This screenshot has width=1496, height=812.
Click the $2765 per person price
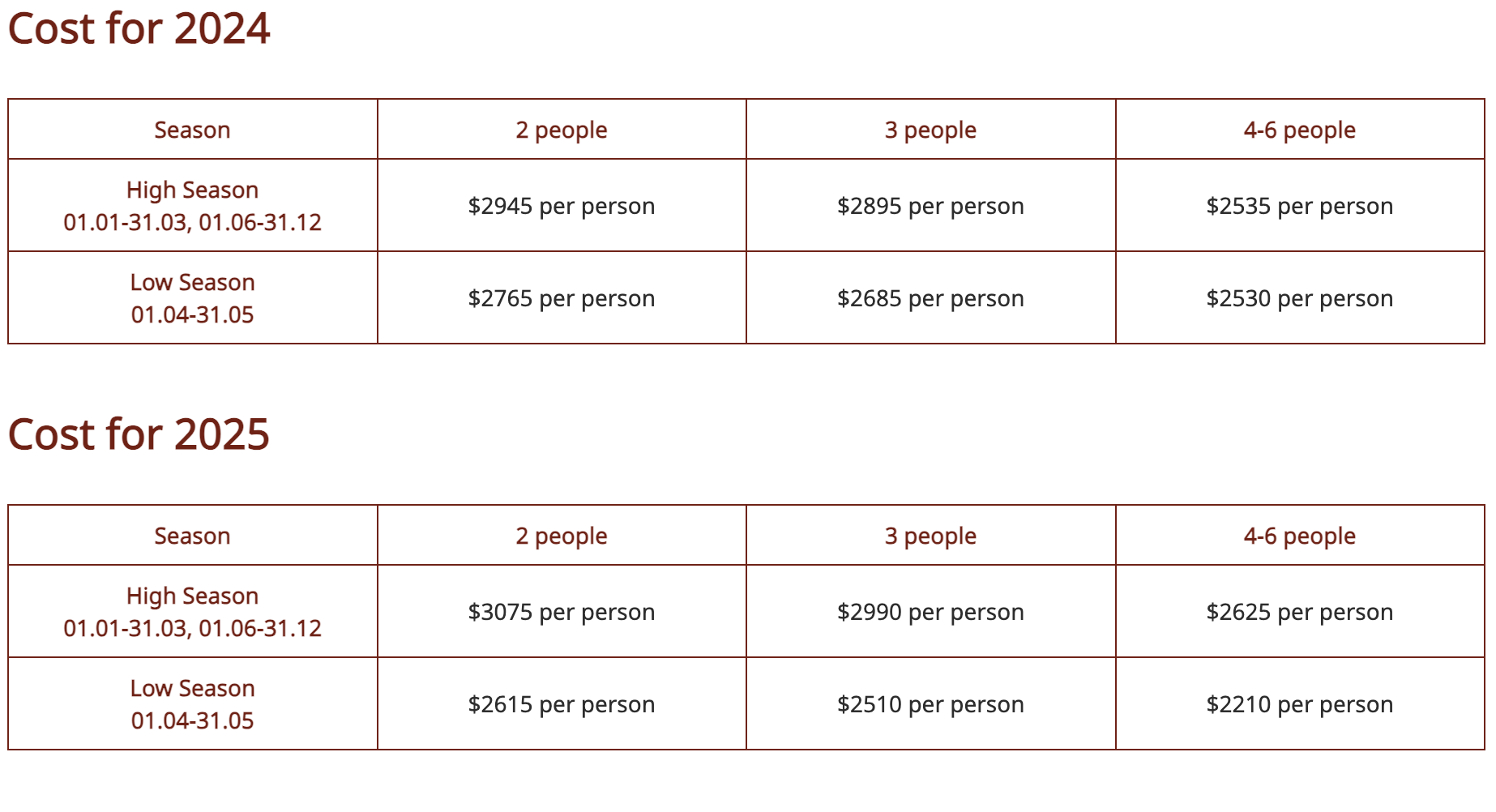562,299
